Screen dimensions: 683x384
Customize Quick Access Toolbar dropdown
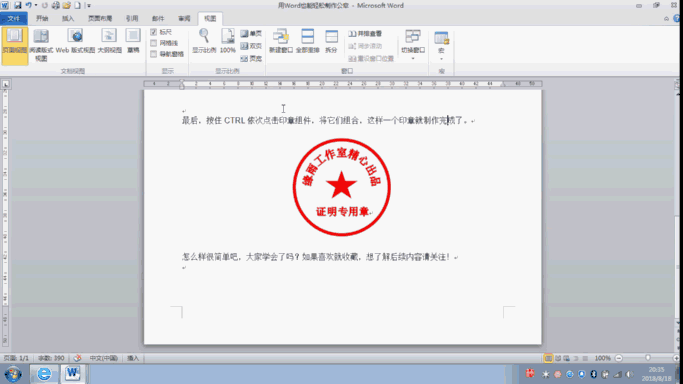tap(88, 6)
